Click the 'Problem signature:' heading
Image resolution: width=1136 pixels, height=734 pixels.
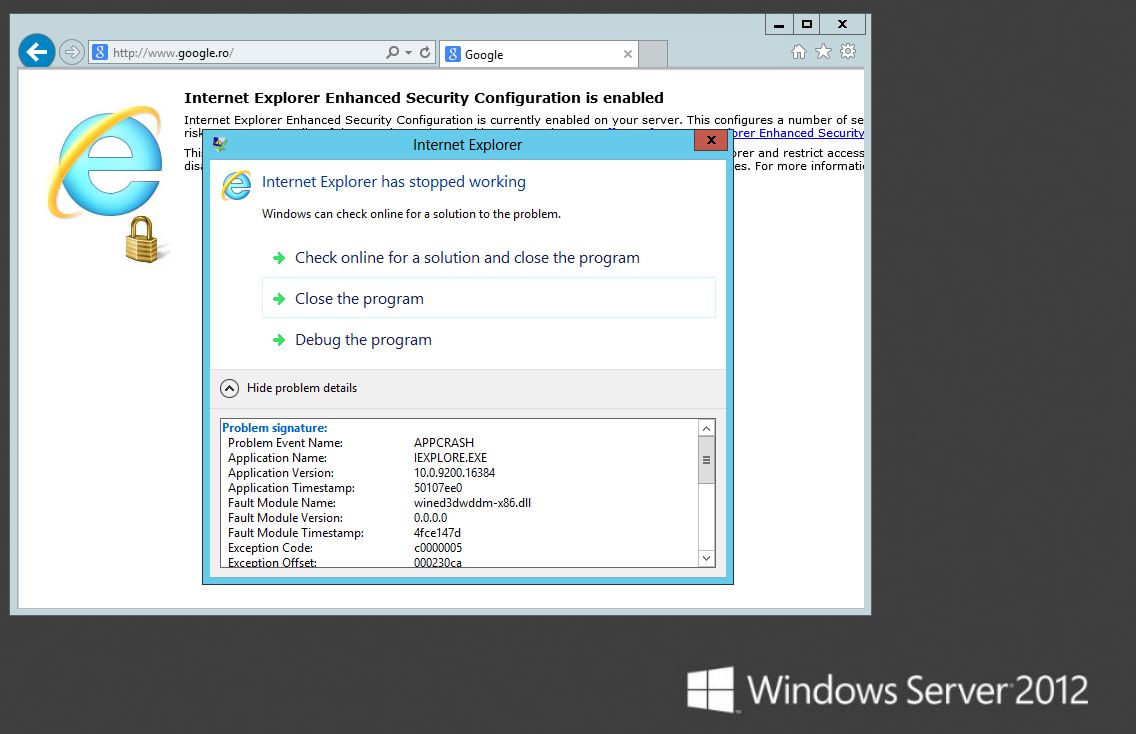275,428
